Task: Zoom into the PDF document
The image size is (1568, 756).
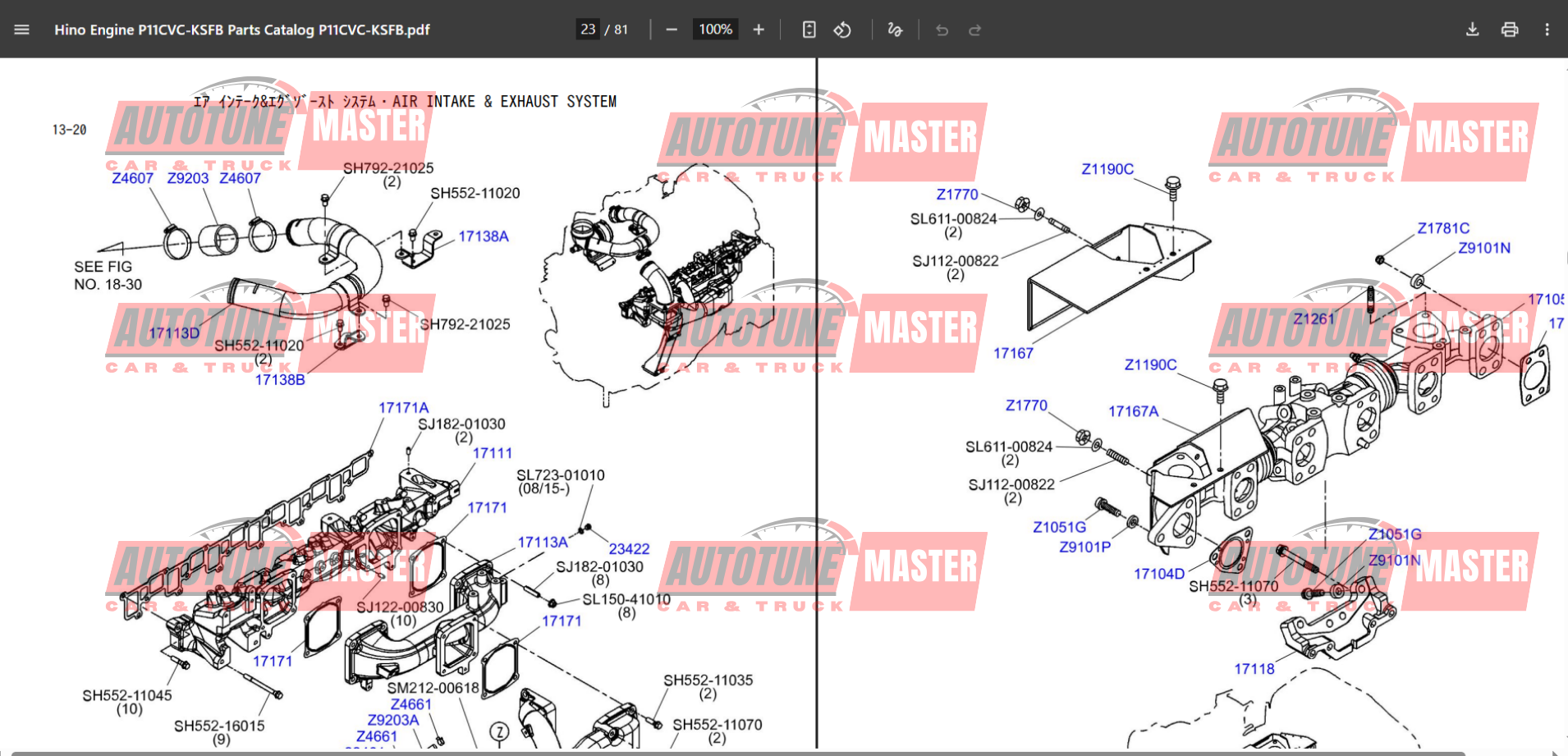Action: [x=758, y=29]
